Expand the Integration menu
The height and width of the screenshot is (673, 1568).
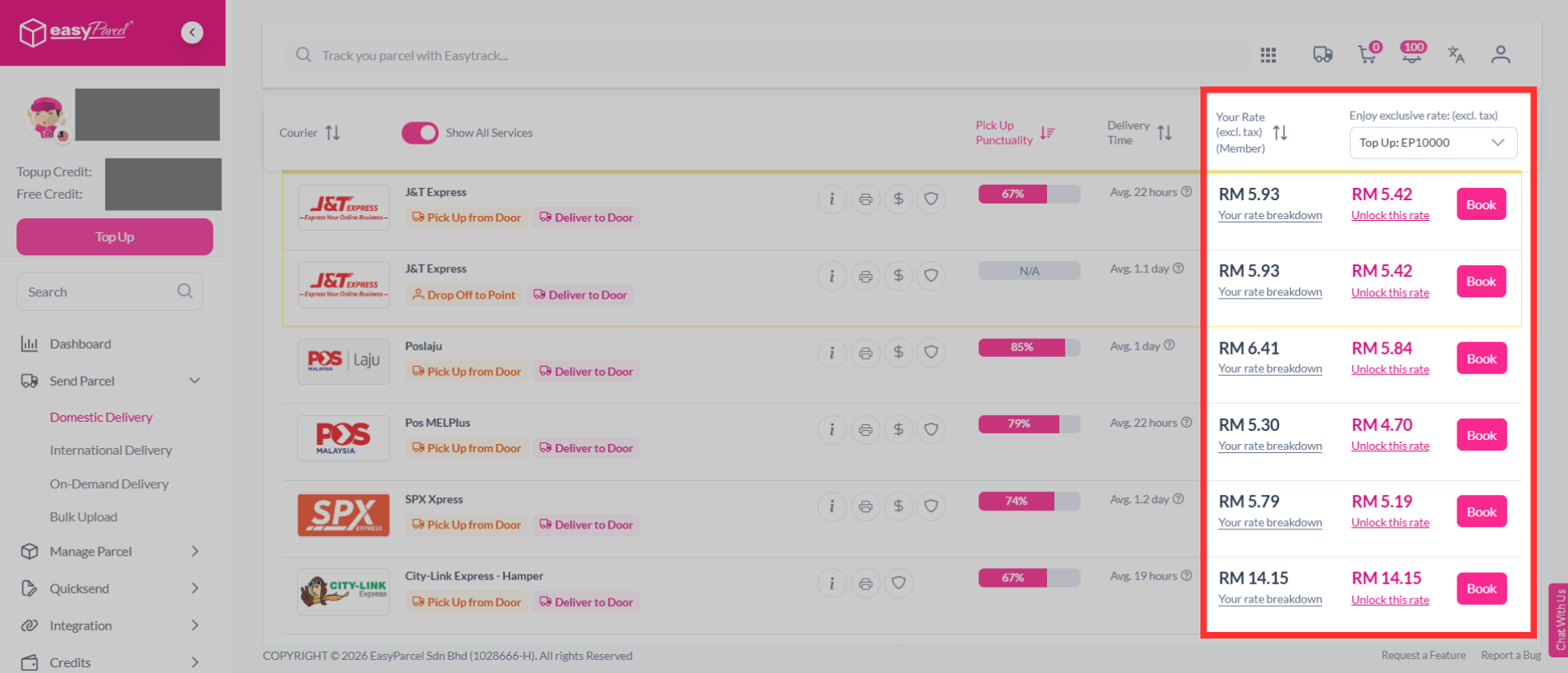(194, 625)
